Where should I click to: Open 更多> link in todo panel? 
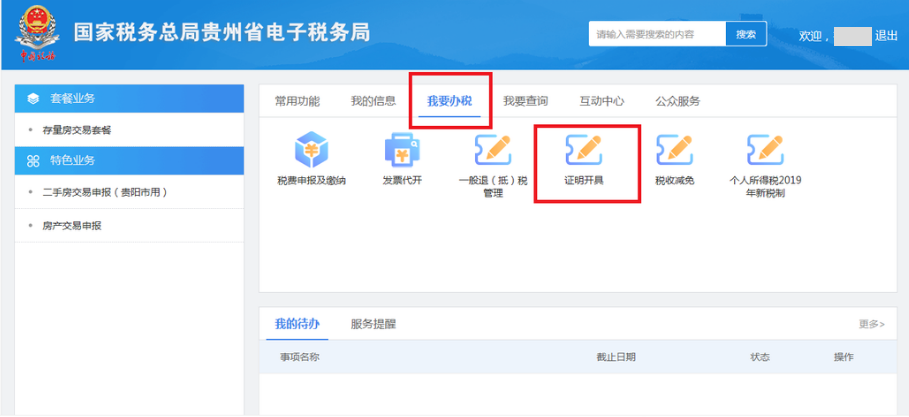[x=872, y=324]
